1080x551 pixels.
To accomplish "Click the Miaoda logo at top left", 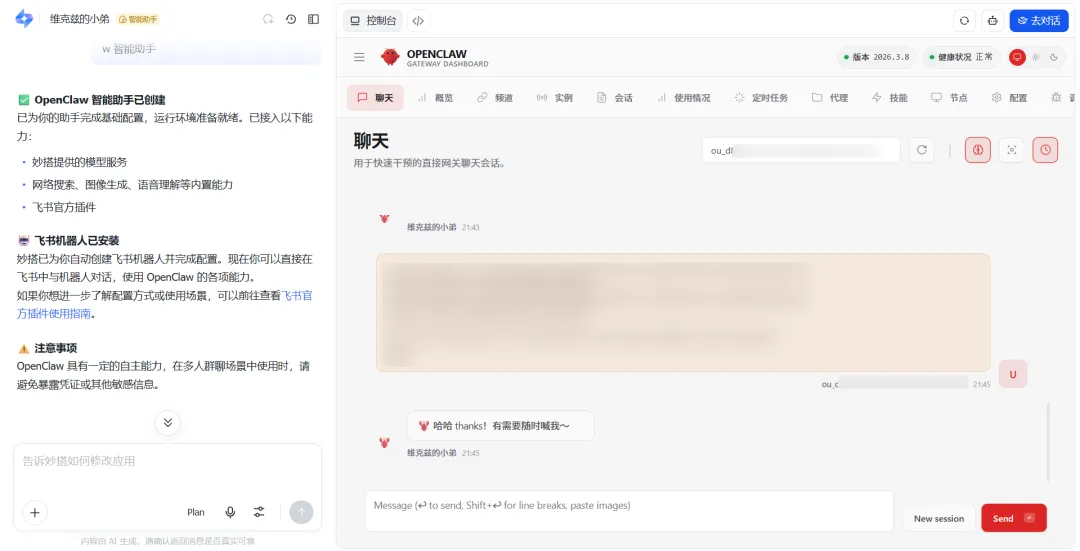I will click(x=24, y=19).
